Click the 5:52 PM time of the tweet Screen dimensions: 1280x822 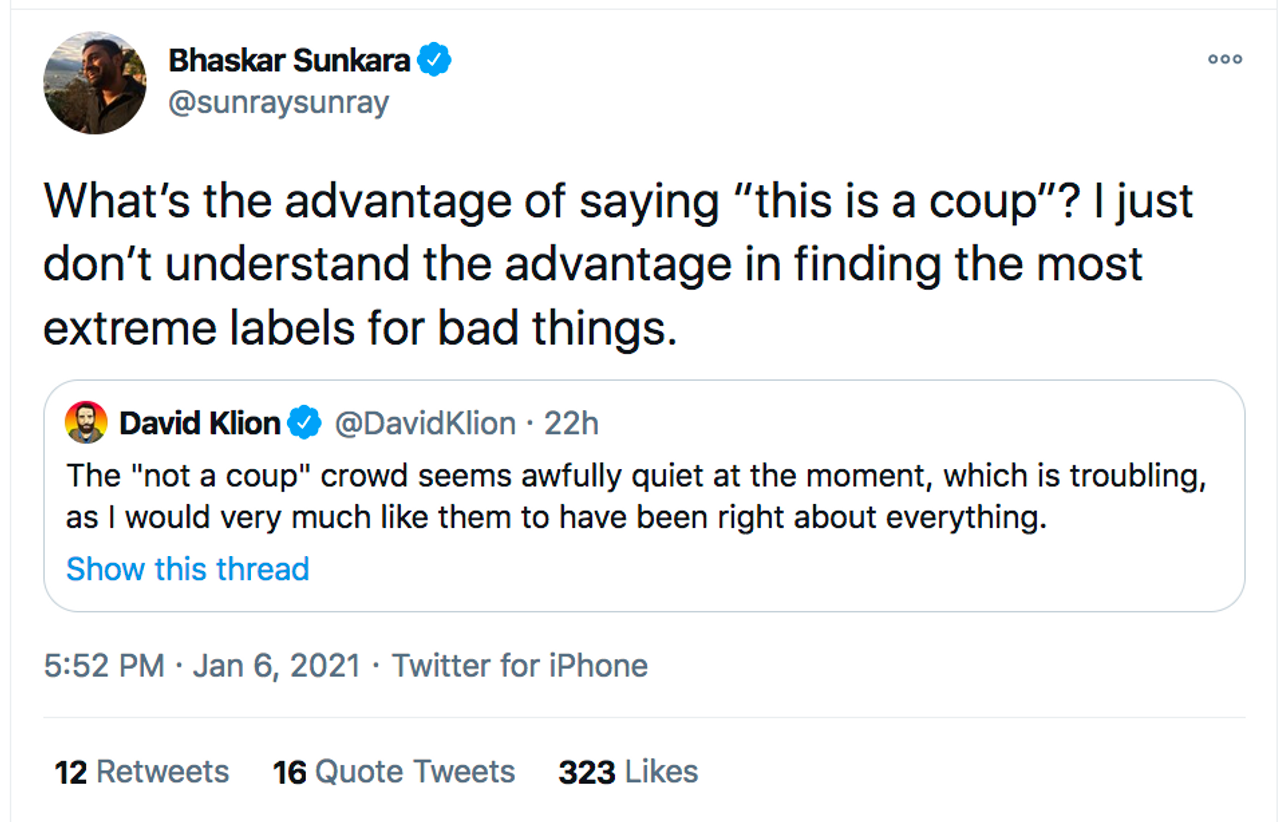[x=104, y=666]
